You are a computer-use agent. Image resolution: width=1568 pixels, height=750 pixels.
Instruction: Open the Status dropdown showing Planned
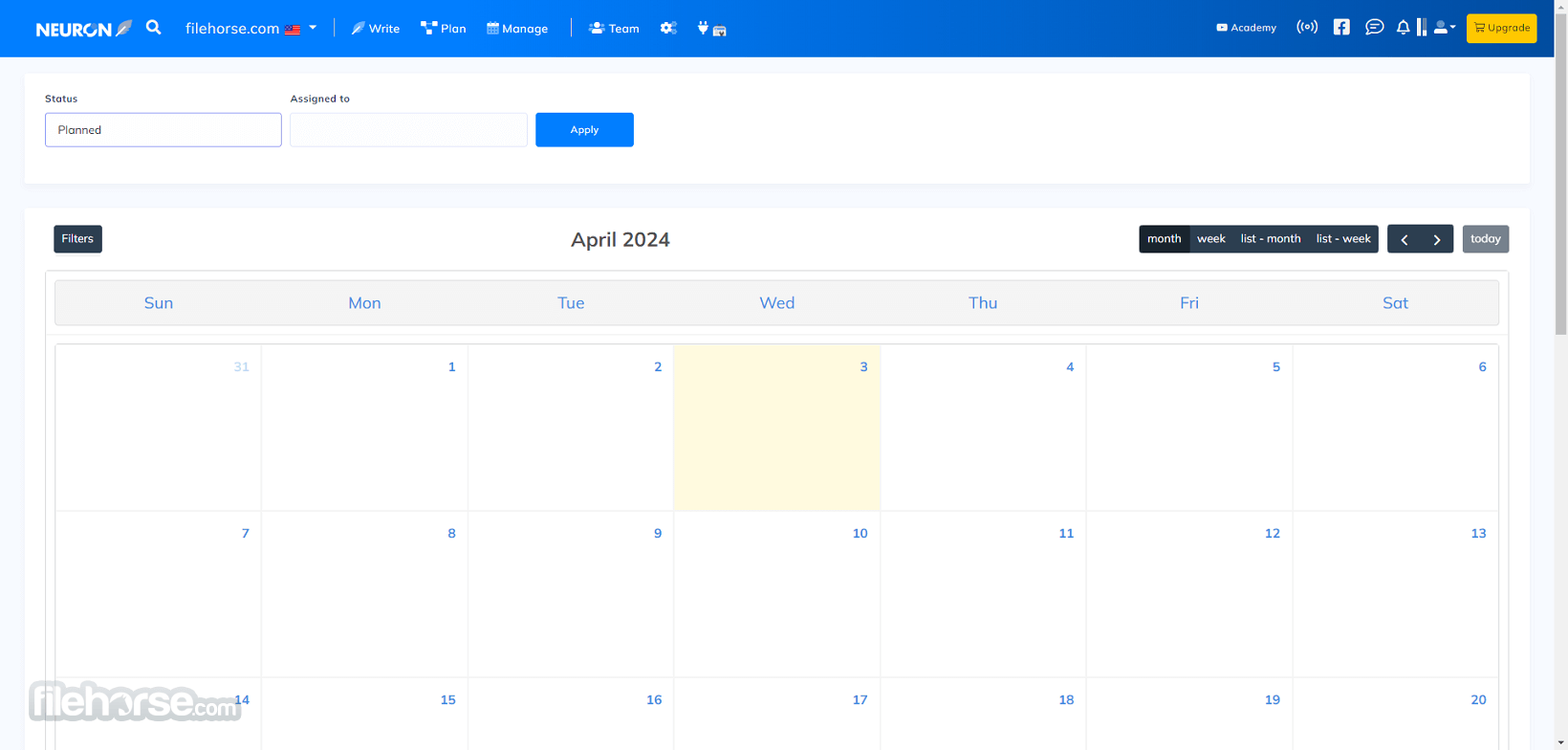tap(163, 130)
